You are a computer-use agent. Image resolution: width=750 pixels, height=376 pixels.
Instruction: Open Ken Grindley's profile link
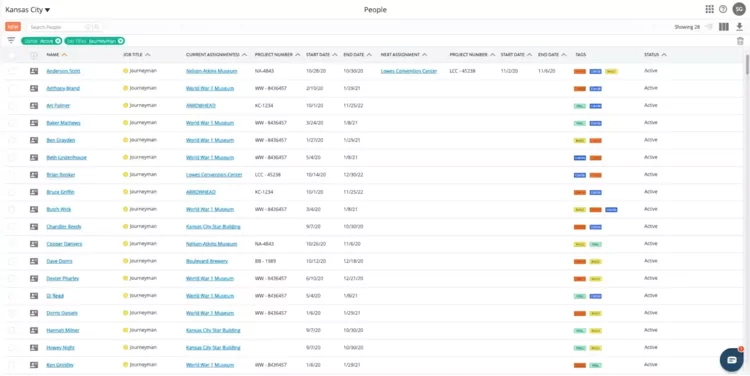(60, 365)
